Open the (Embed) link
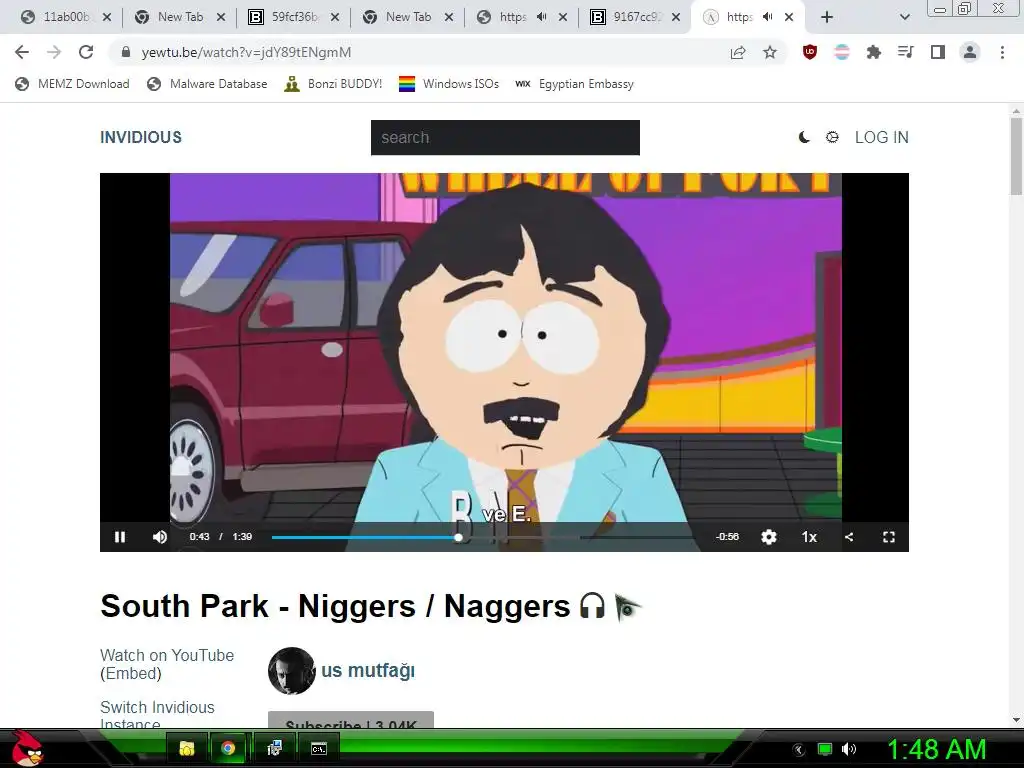Image resolution: width=1024 pixels, height=768 pixels. (x=131, y=673)
